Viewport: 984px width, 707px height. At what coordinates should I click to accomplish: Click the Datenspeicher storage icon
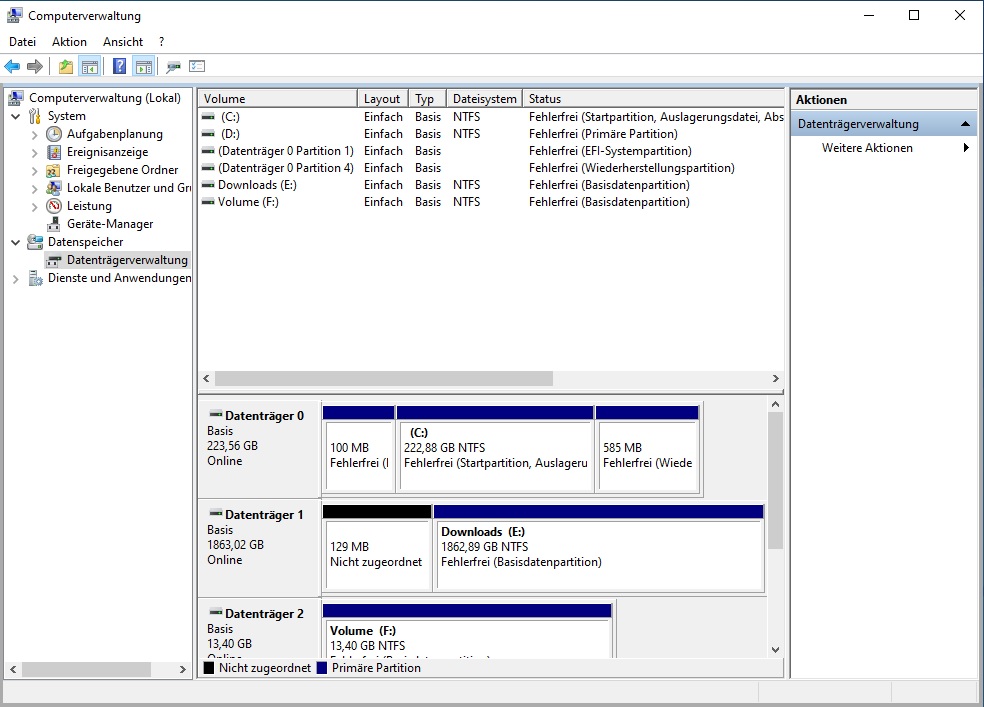pos(35,242)
